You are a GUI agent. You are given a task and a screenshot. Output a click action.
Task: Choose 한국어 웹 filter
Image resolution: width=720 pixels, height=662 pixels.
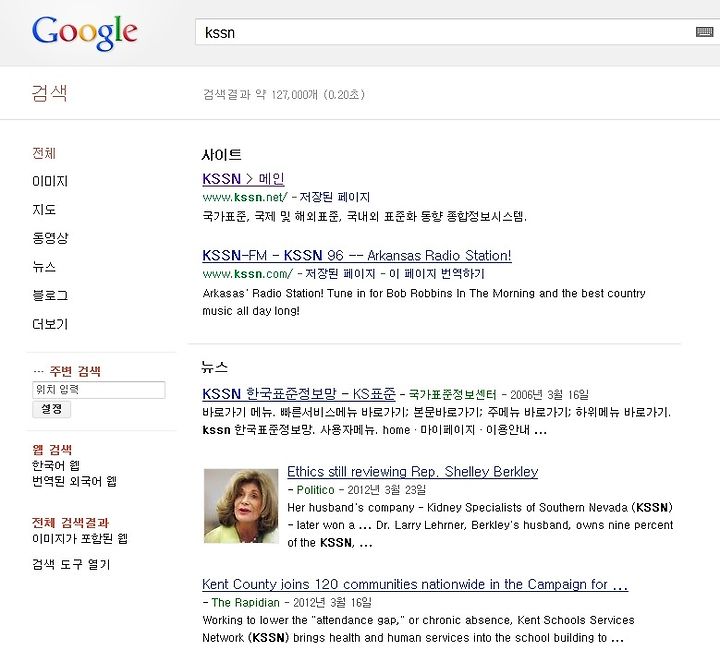[56, 466]
